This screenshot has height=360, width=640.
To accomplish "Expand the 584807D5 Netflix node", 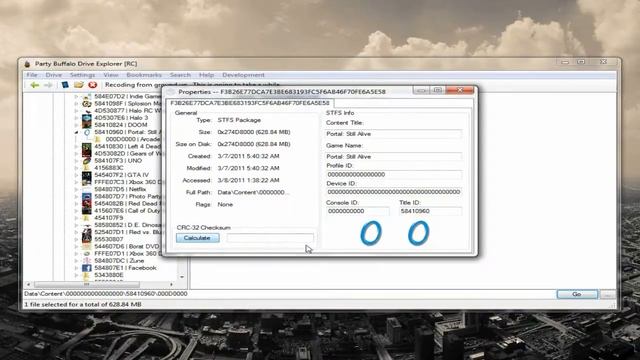I will pos(76,189).
